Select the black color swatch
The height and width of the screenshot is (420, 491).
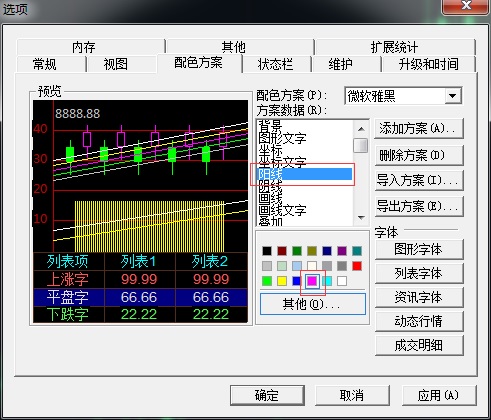267,251
